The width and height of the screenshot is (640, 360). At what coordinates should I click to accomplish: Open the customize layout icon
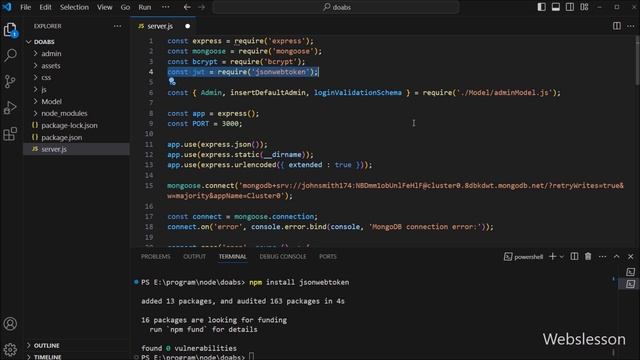point(584,7)
